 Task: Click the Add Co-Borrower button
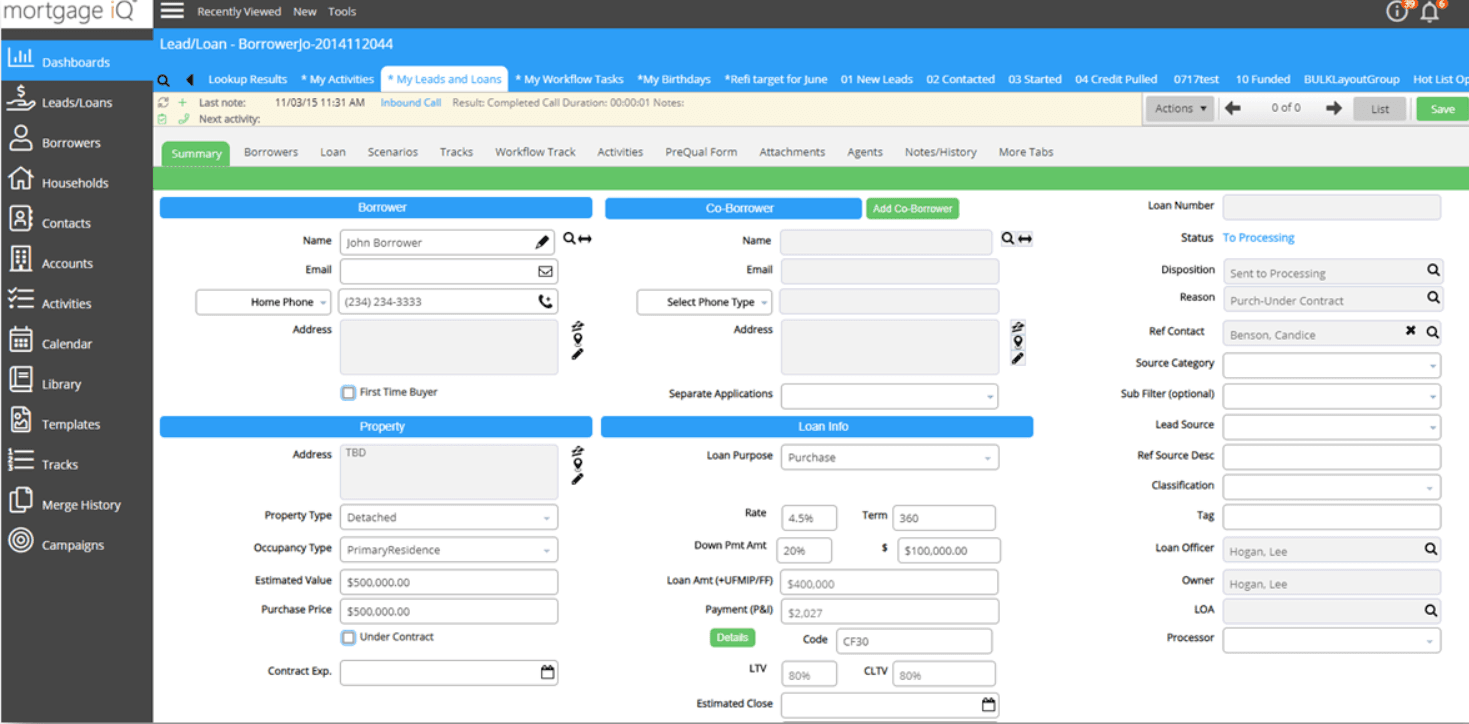point(912,208)
